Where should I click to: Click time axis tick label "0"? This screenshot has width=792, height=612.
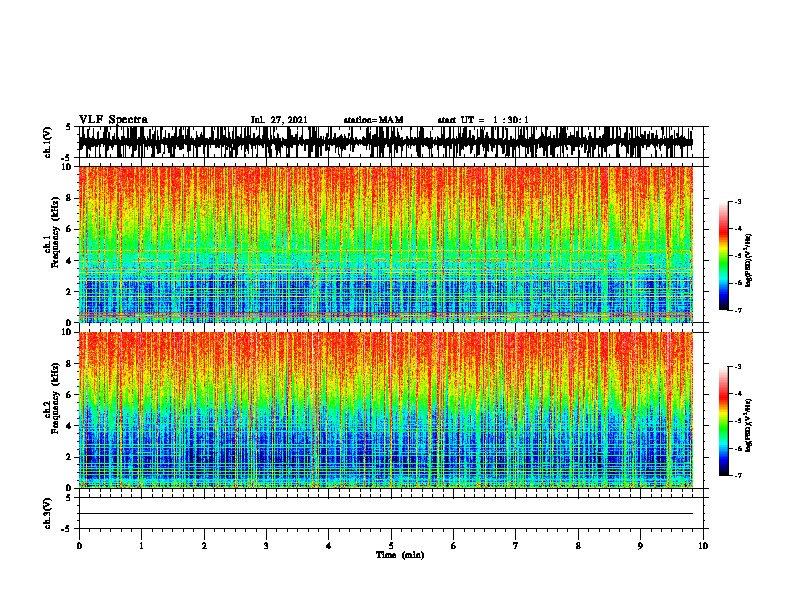(x=79, y=546)
